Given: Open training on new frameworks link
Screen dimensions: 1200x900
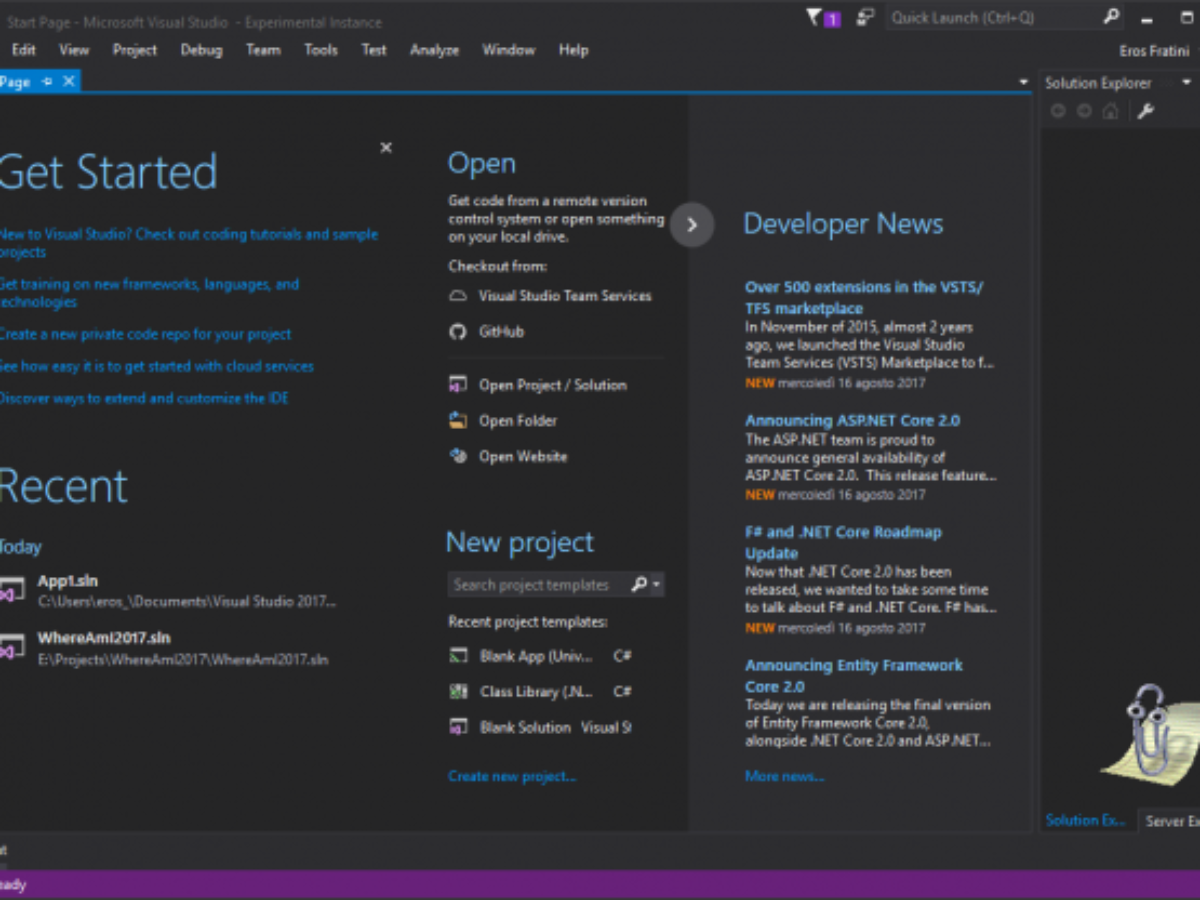Looking at the screenshot, I should (149, 293).
